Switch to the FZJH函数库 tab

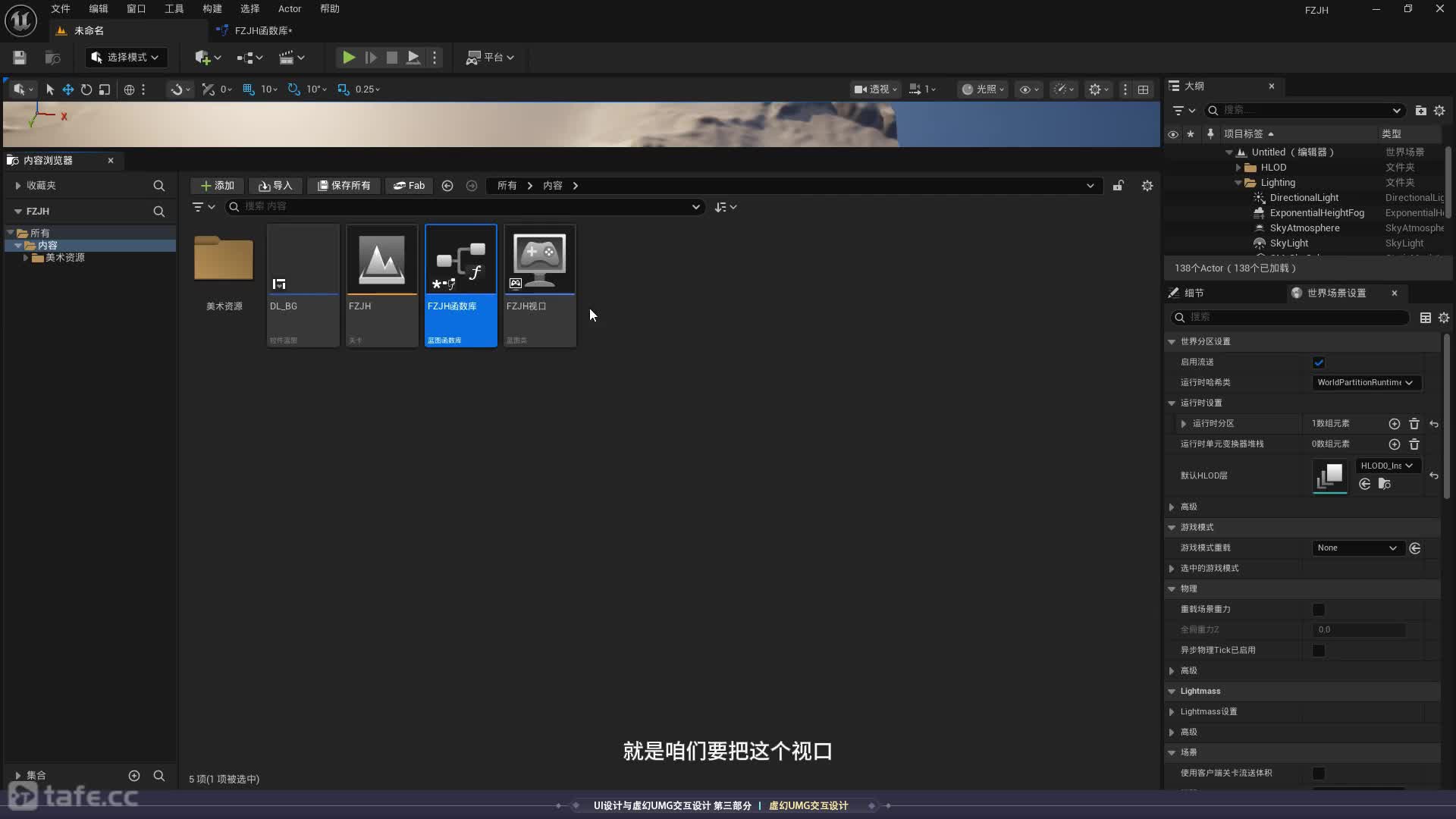pos(262,31)
